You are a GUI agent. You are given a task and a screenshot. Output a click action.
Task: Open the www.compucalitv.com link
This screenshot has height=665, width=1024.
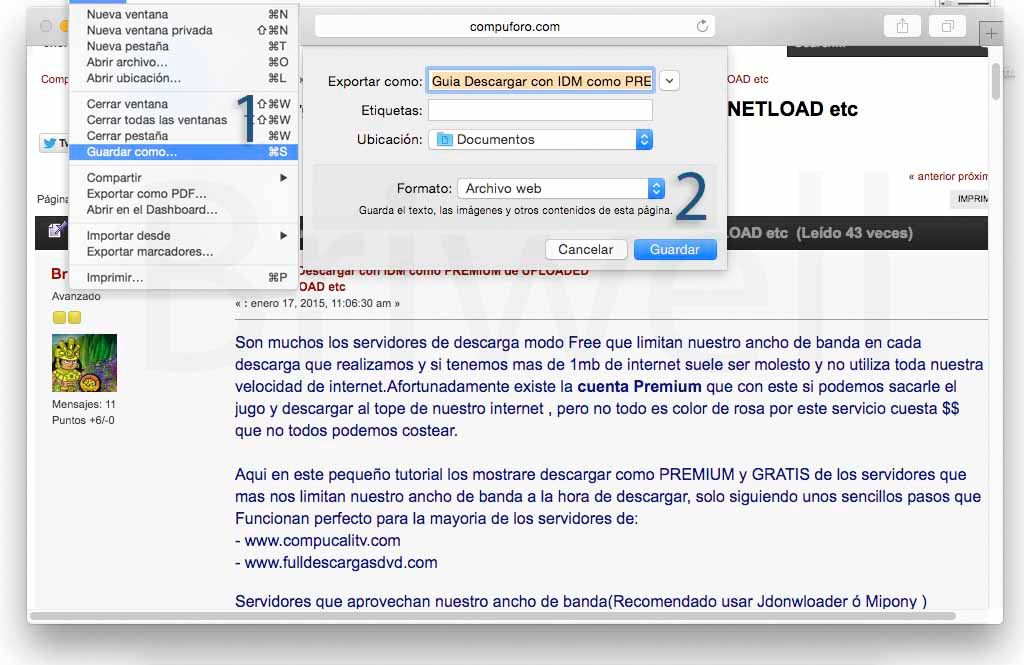point(323,540)
